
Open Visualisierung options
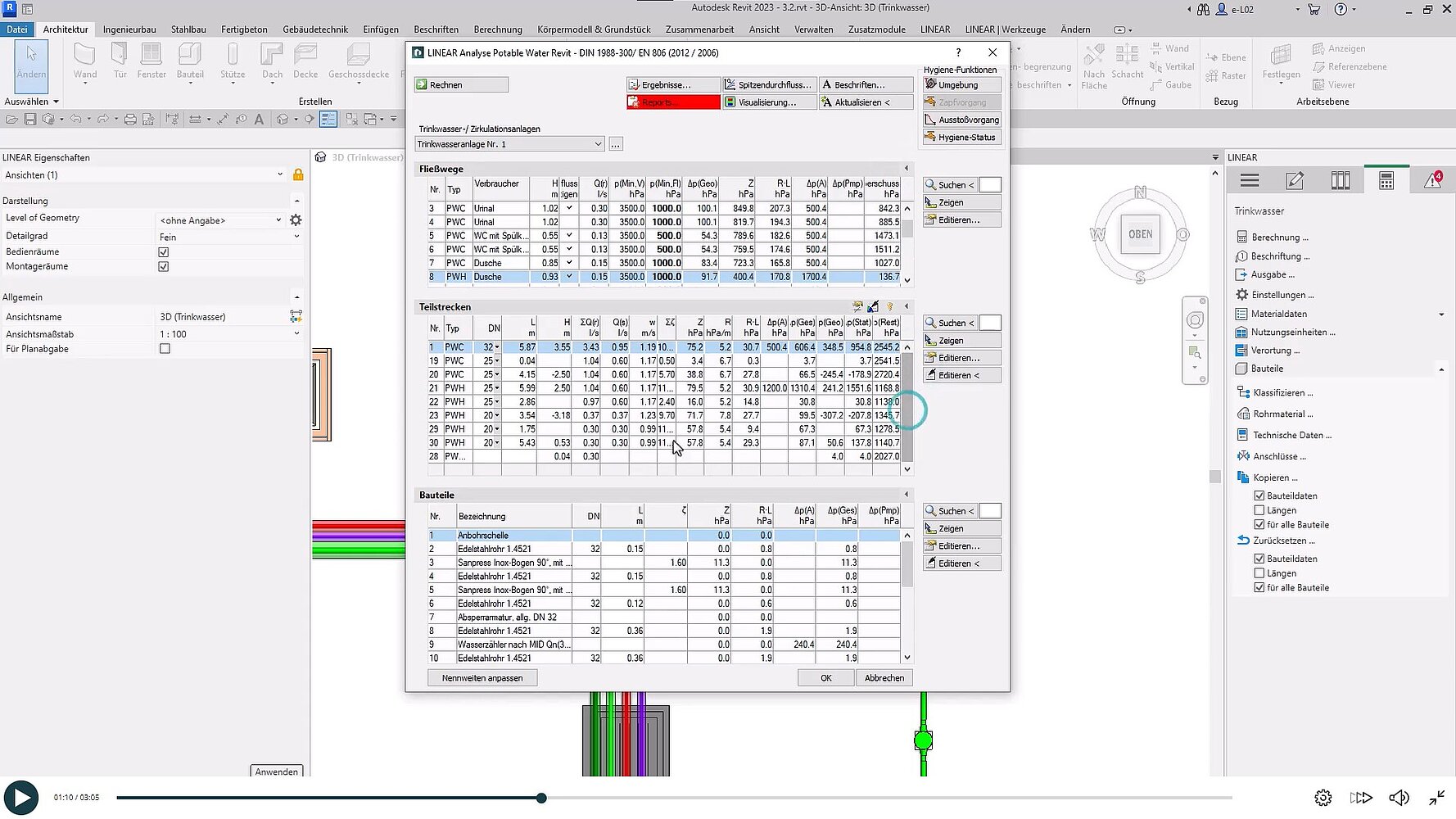[x=770, y=102]
